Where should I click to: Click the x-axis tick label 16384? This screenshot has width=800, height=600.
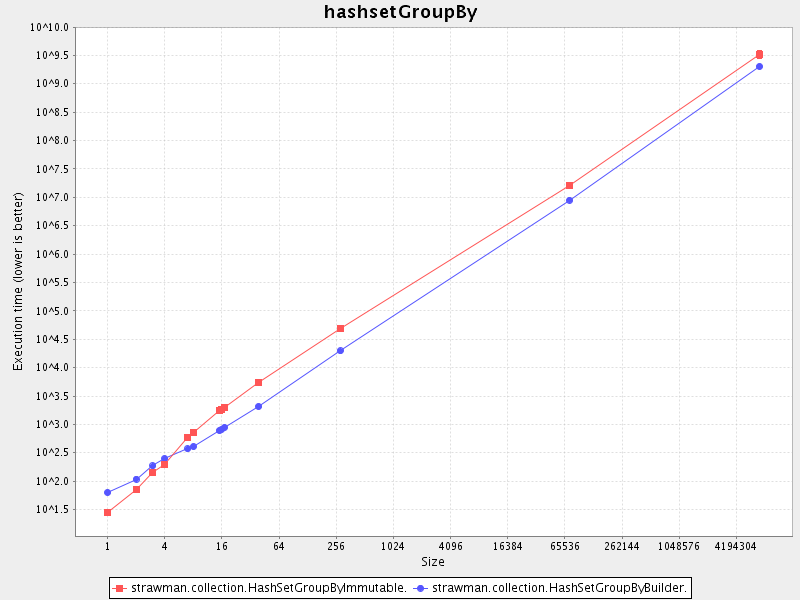508,546
